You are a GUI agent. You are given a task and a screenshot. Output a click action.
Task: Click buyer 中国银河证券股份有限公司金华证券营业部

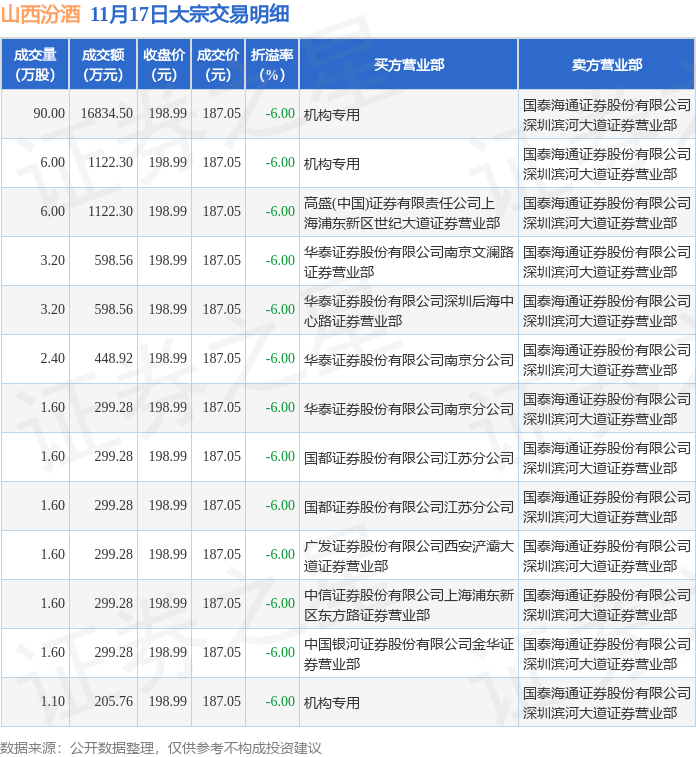(409, 654)
